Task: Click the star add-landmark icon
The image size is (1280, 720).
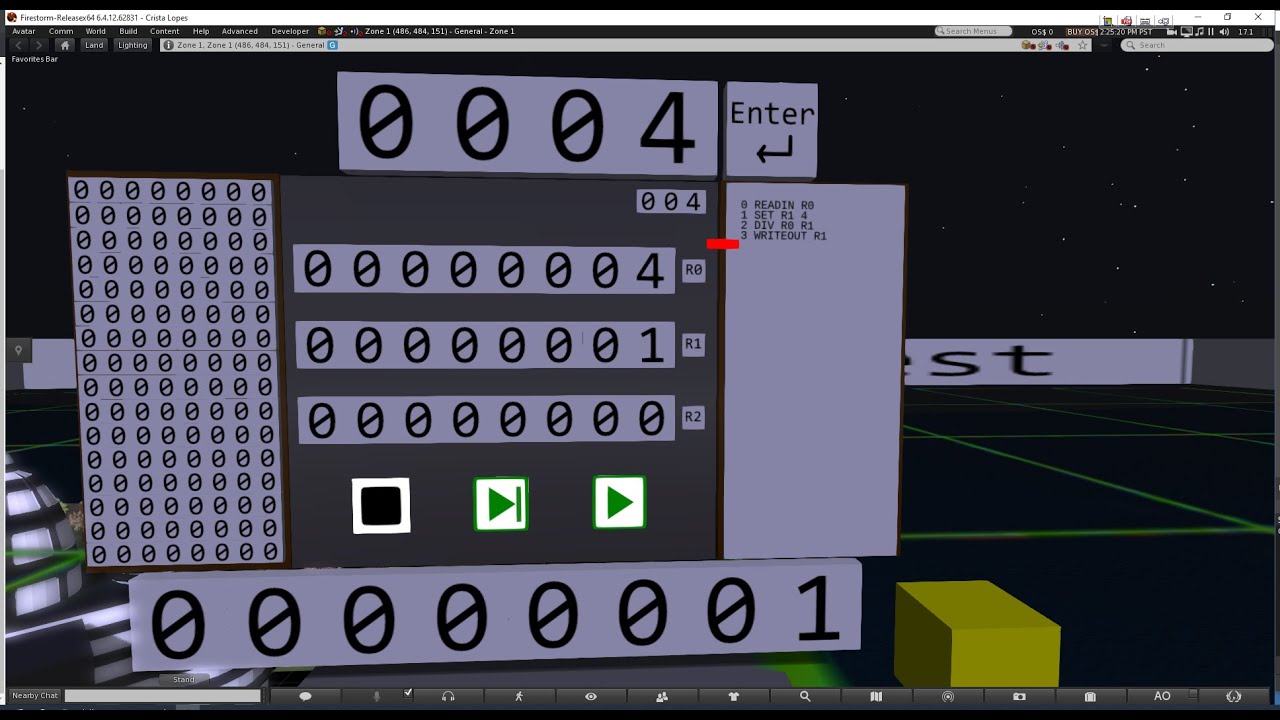Action: [1082, 45]
